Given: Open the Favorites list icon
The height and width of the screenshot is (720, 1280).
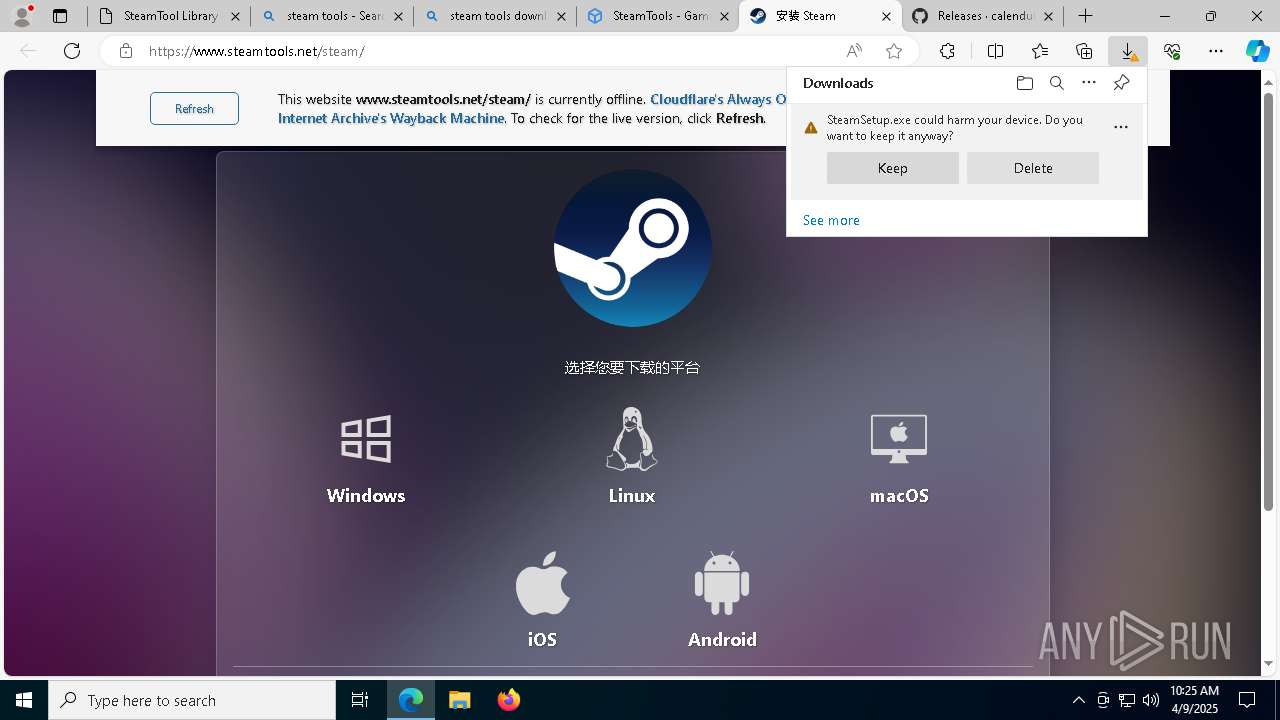Looking at the screenshot, I should coord(1040,51).
